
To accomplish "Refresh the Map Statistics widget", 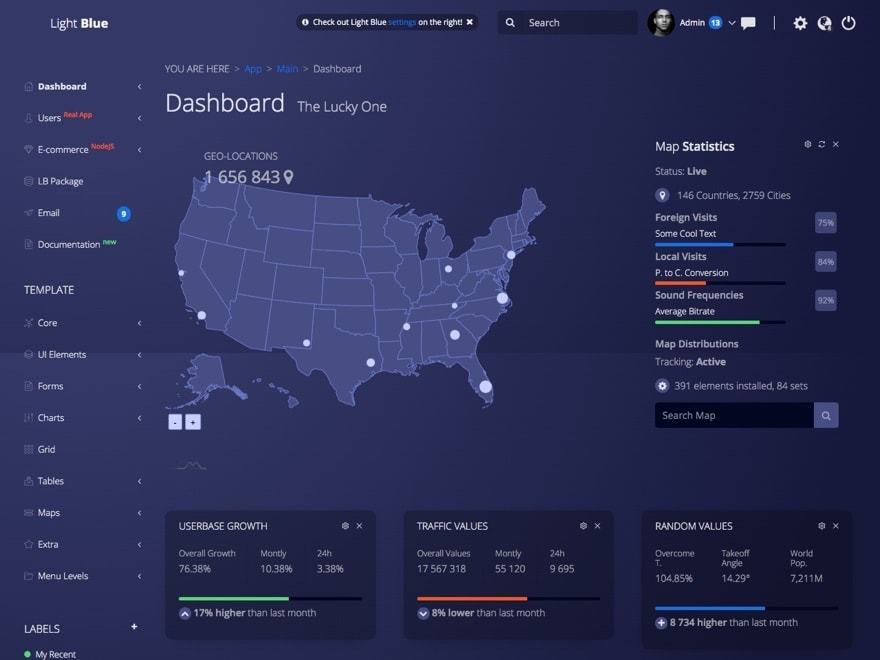I will 822,145.
